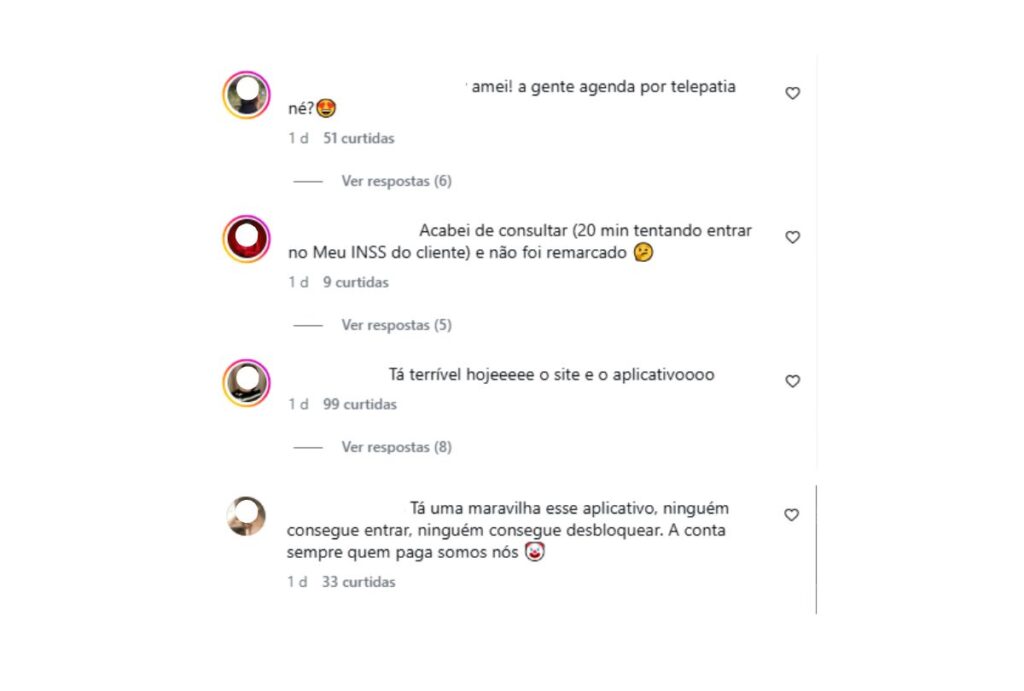Click the 1 d timestamp under the Meu INSS comment
The image size is (1024, 691).
point(298,282)
